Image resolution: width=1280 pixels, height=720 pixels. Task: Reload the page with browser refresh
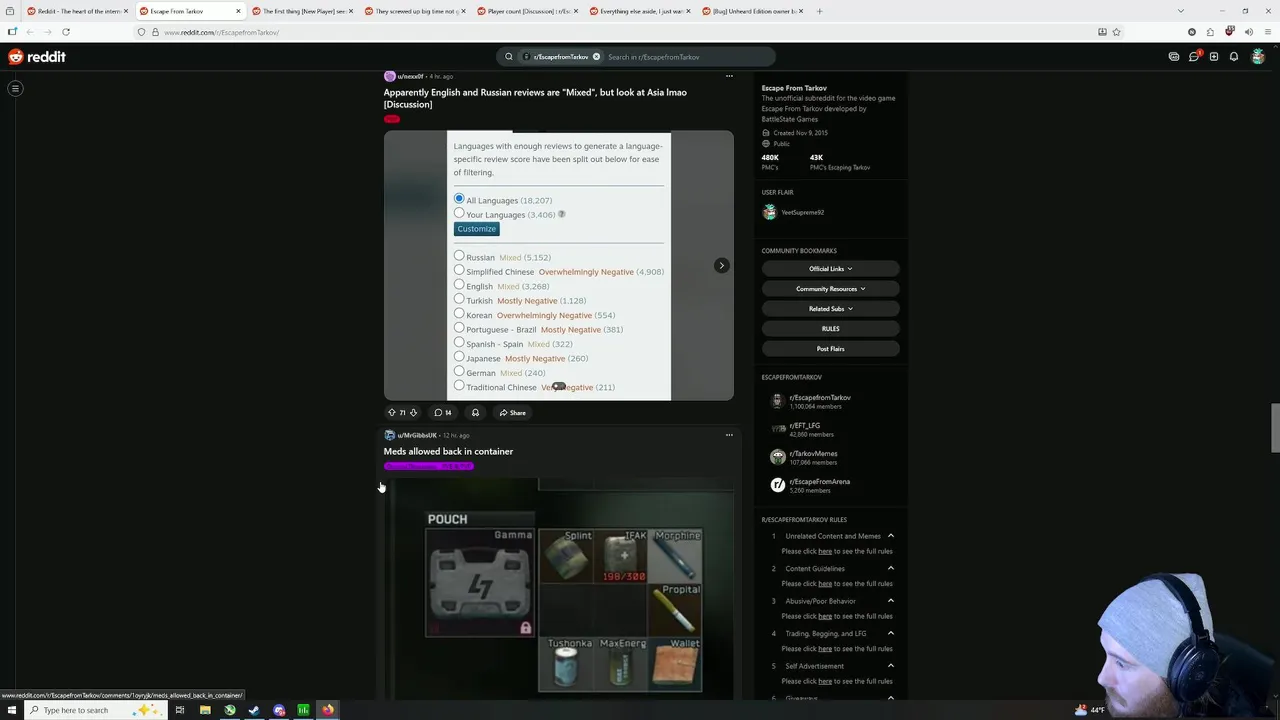click(x=66, y=32)
